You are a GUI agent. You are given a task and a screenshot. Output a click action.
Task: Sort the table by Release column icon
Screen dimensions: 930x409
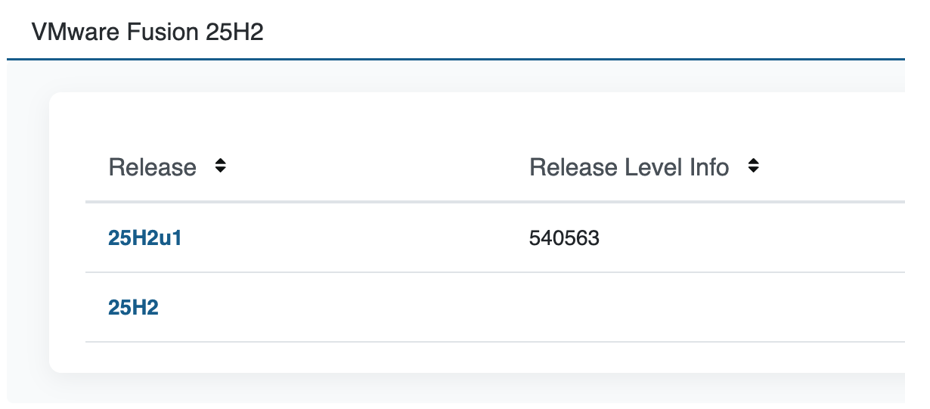(220, 167)
